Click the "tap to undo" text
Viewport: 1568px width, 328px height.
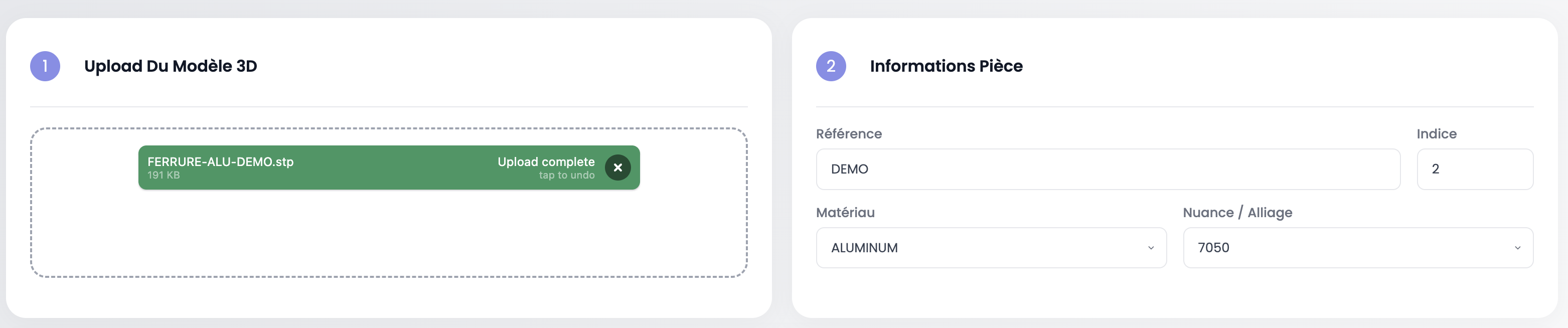(566, 175)
